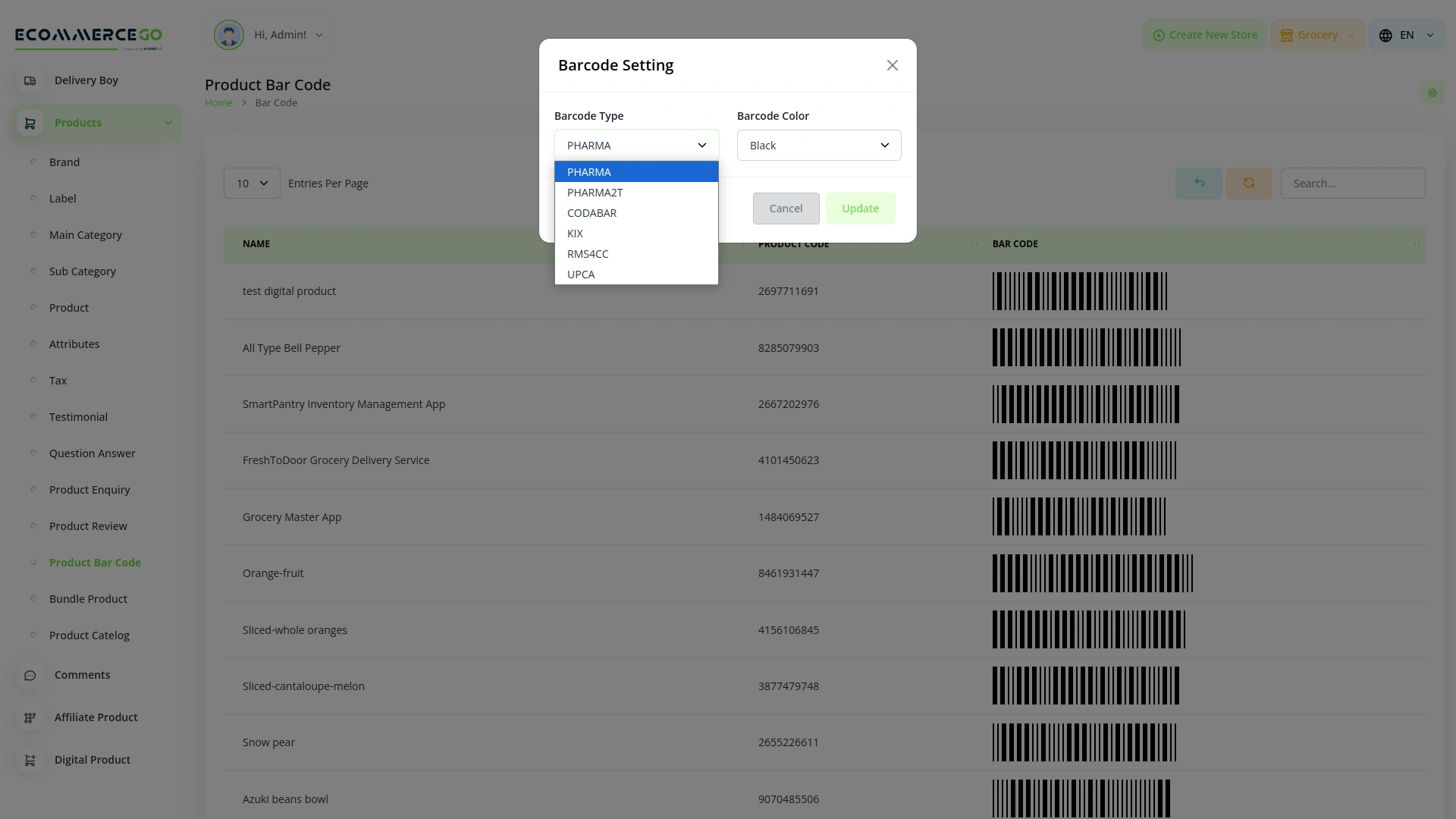Click the Delivery Boy sidebar icon
Image resolution: width=1456 pixels, height=819 pixels.
pyautogui.click(x=30, y=80)
